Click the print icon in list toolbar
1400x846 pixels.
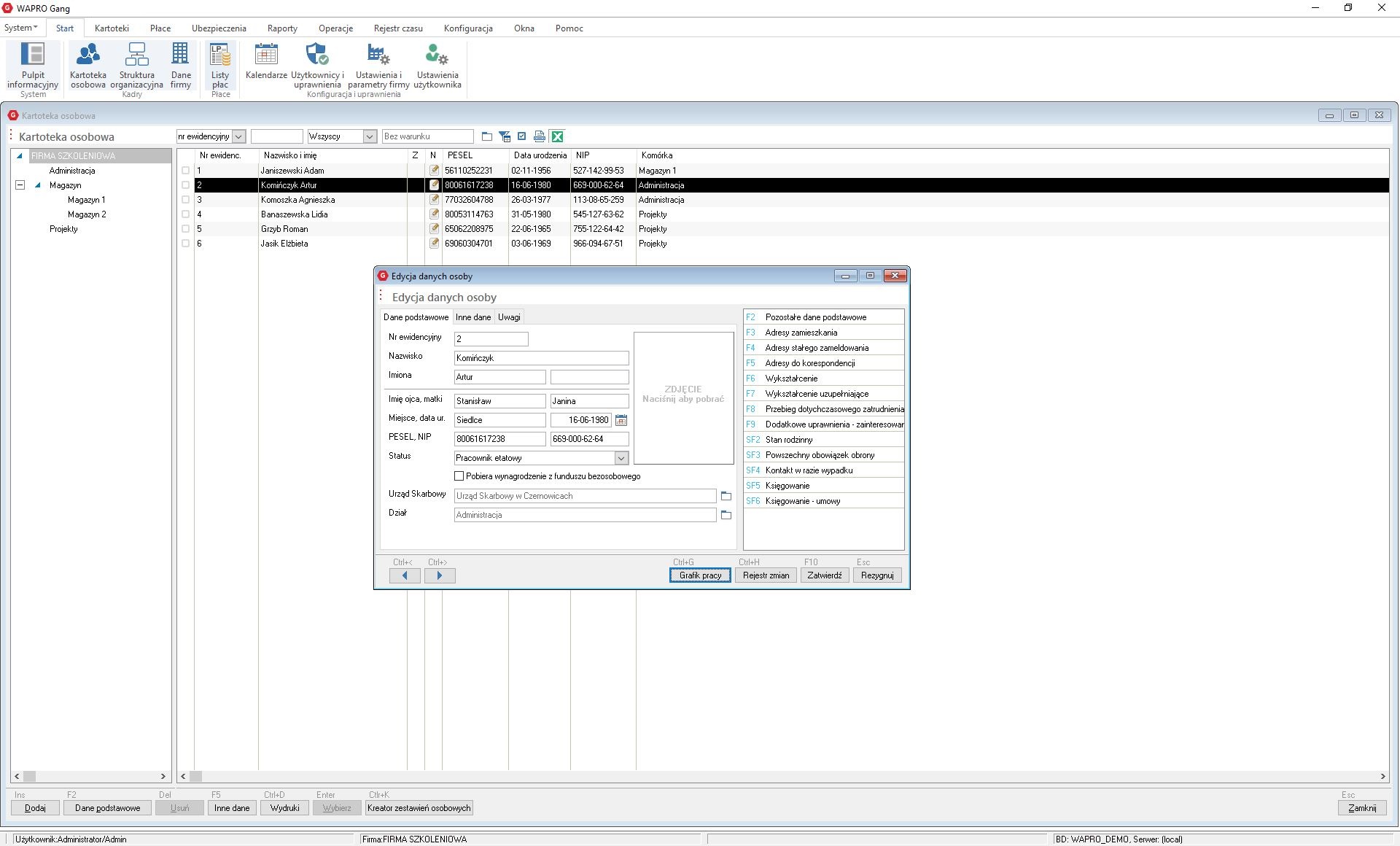click(x=540, y=136)
